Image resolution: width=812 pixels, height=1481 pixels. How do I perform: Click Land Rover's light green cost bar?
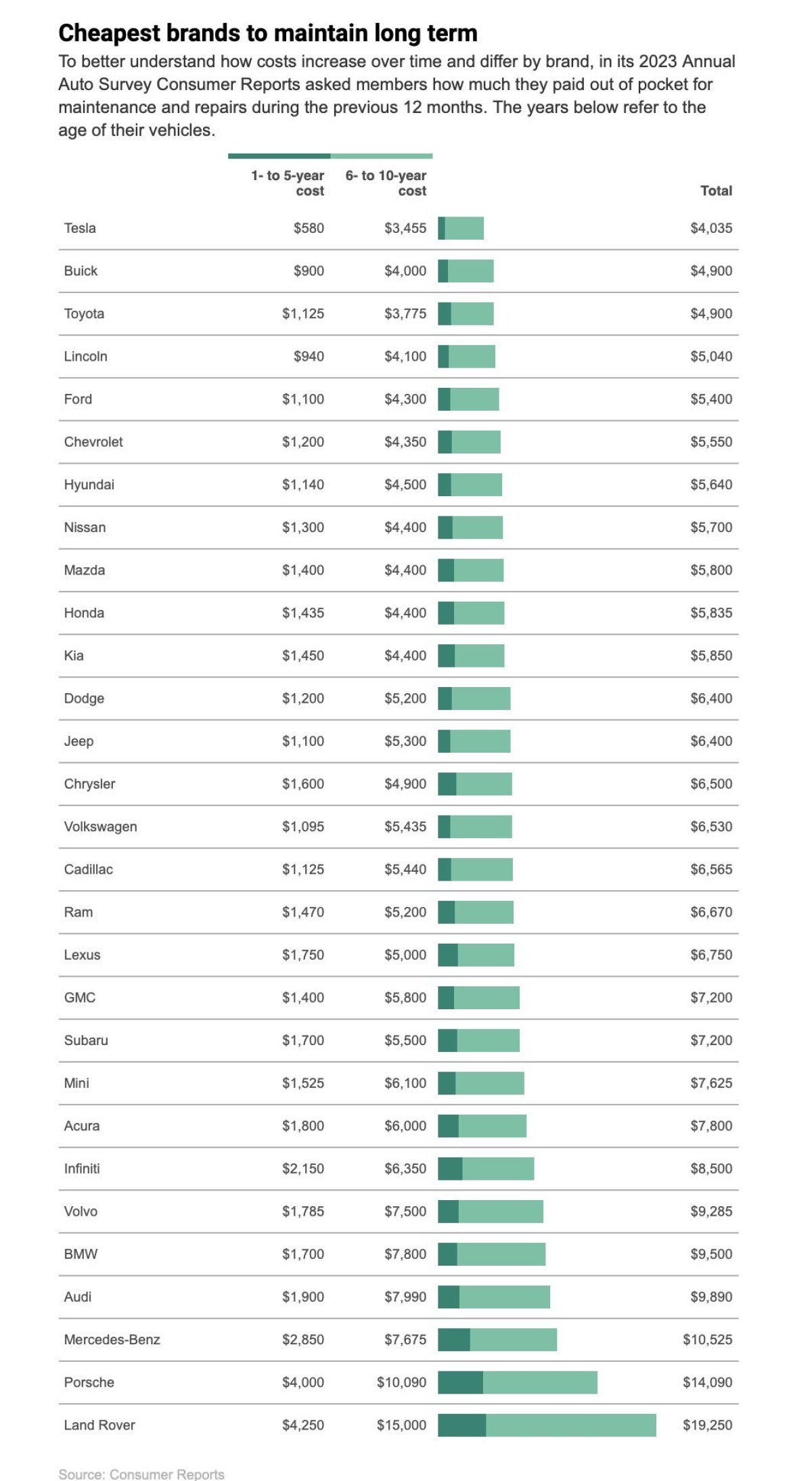[570, 1425]
